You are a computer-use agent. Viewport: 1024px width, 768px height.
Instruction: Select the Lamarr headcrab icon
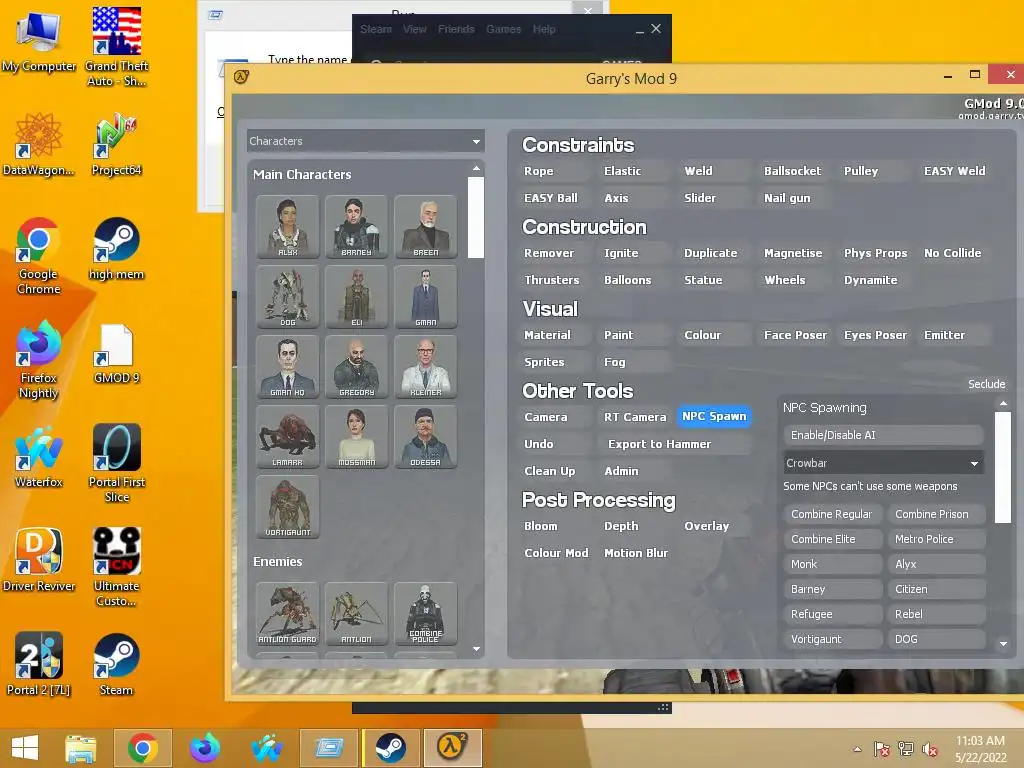[x=287, y=436]
